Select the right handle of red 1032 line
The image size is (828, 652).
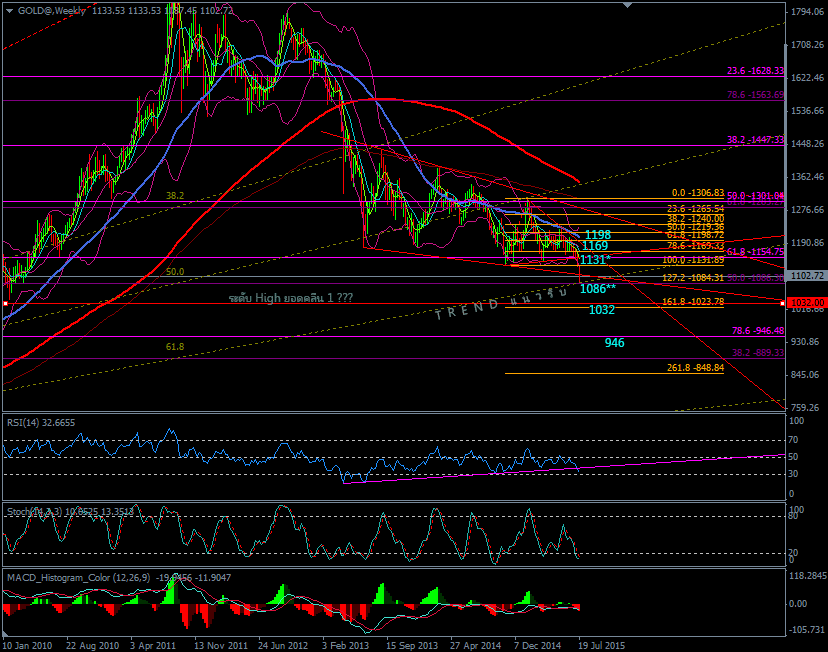coord(782,304)
